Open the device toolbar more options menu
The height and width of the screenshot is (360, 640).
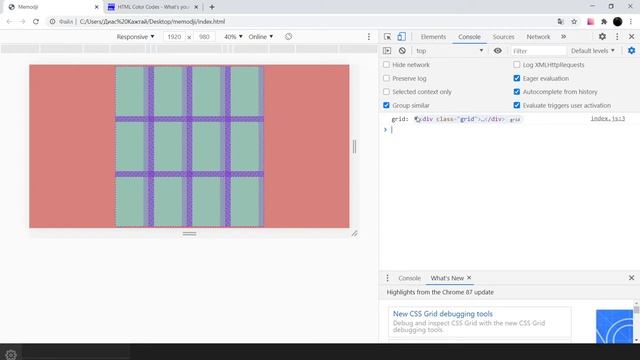pos(369,37)
